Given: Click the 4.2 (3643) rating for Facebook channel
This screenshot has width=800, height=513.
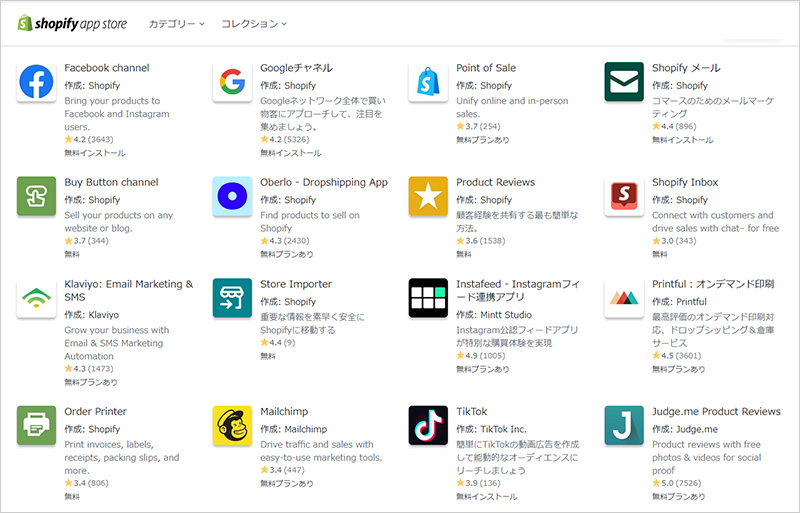Looking at the screenshot, I should click(x=89, y=139).
